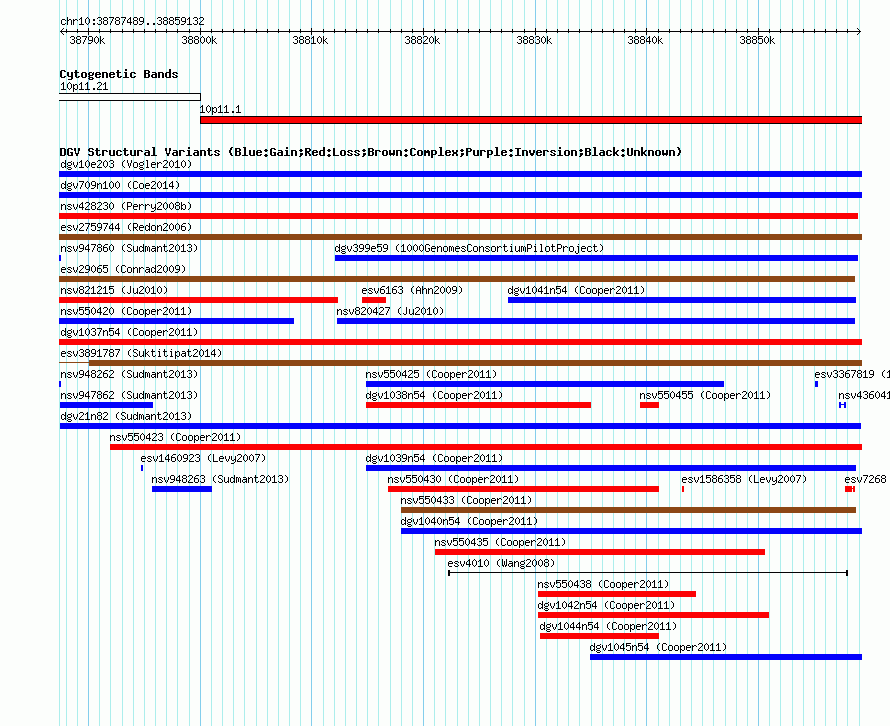The width and height of the screenshot is (890, 726).
Task: Select the blue nsv947862 gain bar
Action: click(106, 405)
